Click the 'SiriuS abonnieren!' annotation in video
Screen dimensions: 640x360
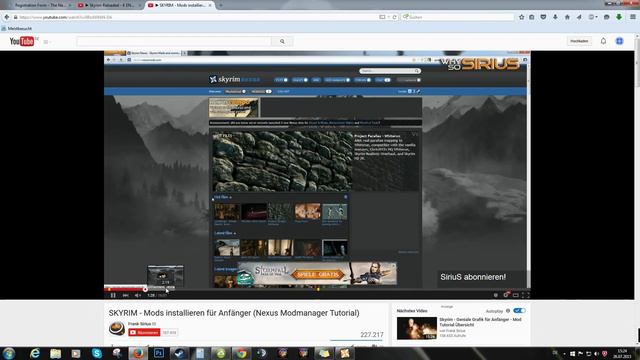pos(473,277)
